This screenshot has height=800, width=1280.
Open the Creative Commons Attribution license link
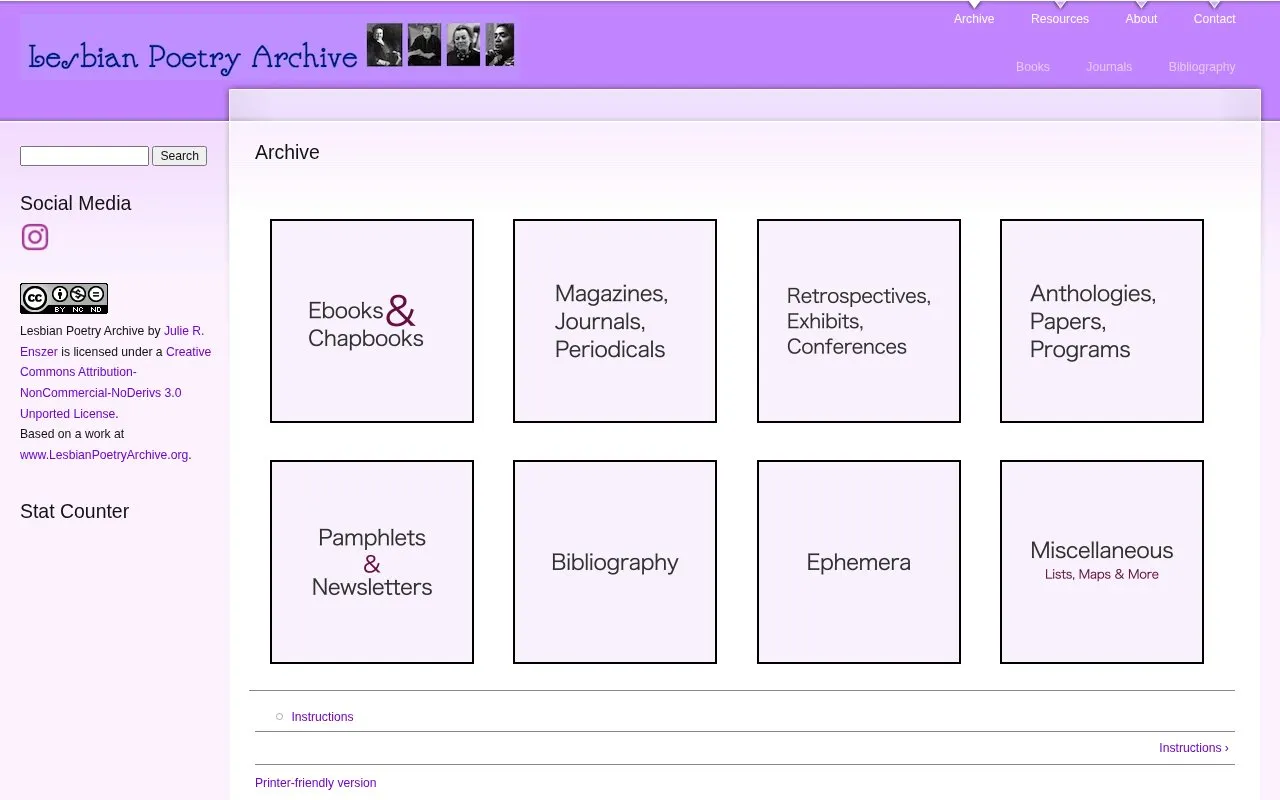[x=116, y=382]
